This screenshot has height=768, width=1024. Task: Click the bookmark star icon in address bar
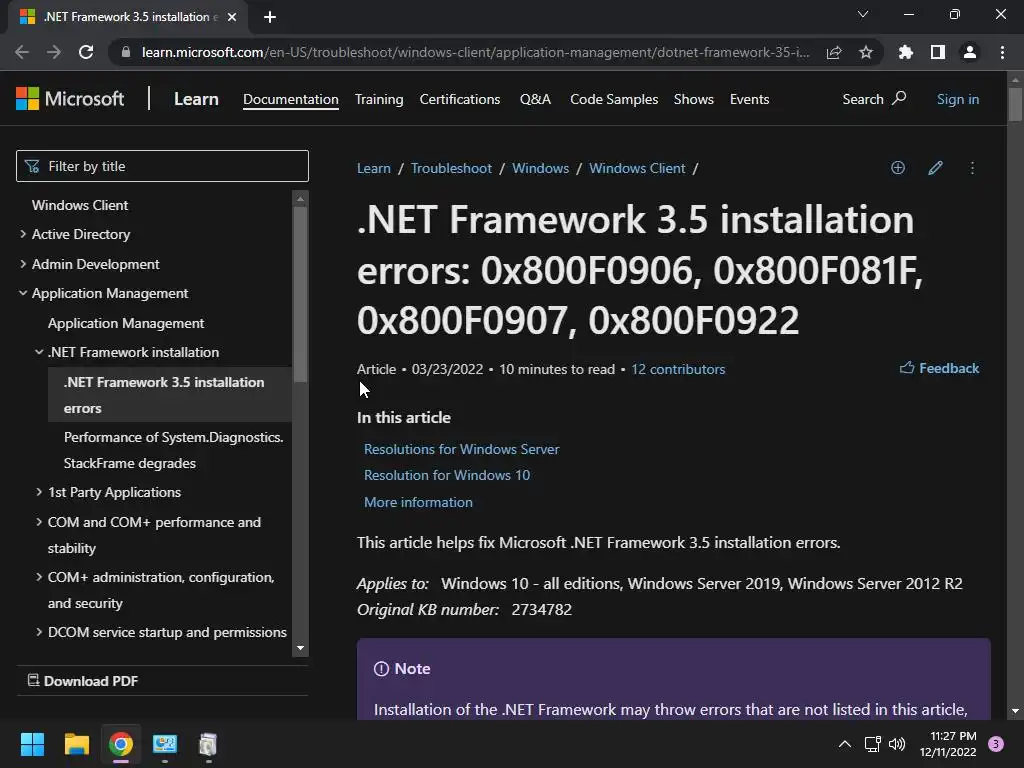865,52
